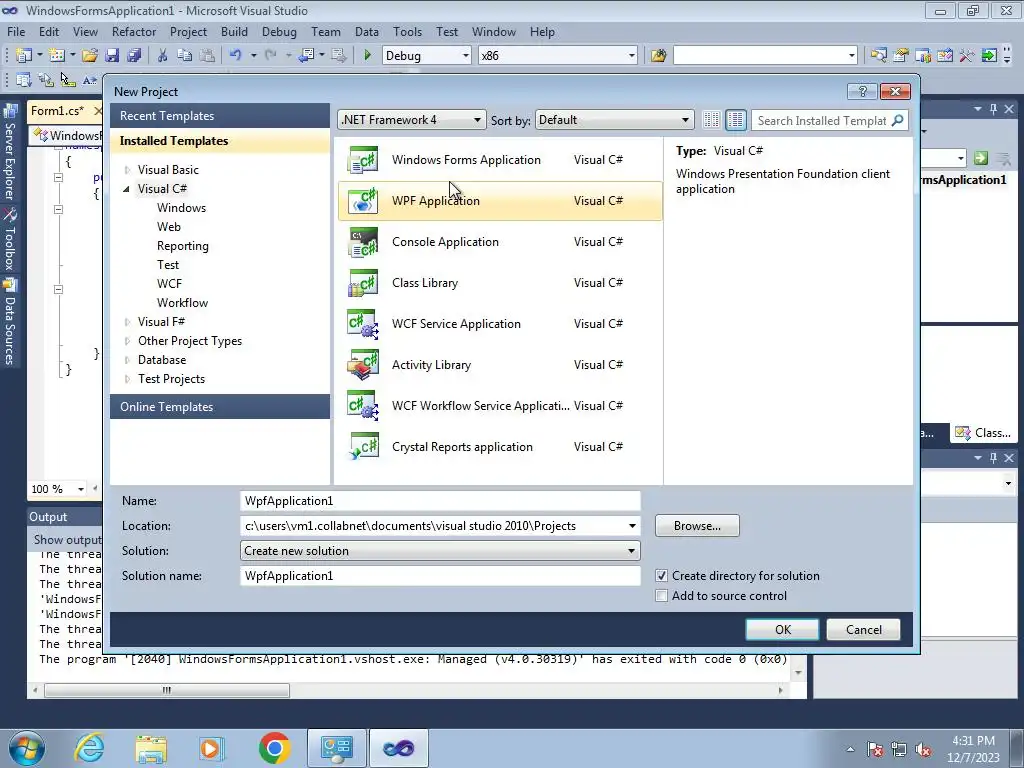Click the Find in Files icon
Viewport: 1024px width, 768px height.
(658, 56)
